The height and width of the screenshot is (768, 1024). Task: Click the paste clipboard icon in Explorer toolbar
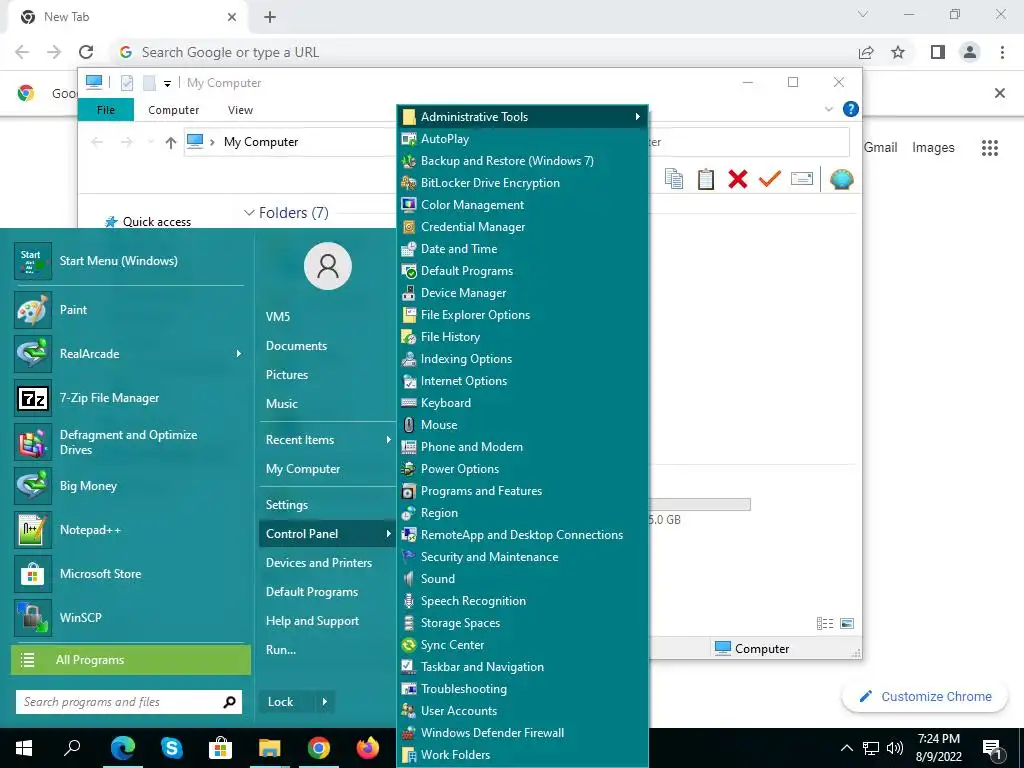[705, 179]
